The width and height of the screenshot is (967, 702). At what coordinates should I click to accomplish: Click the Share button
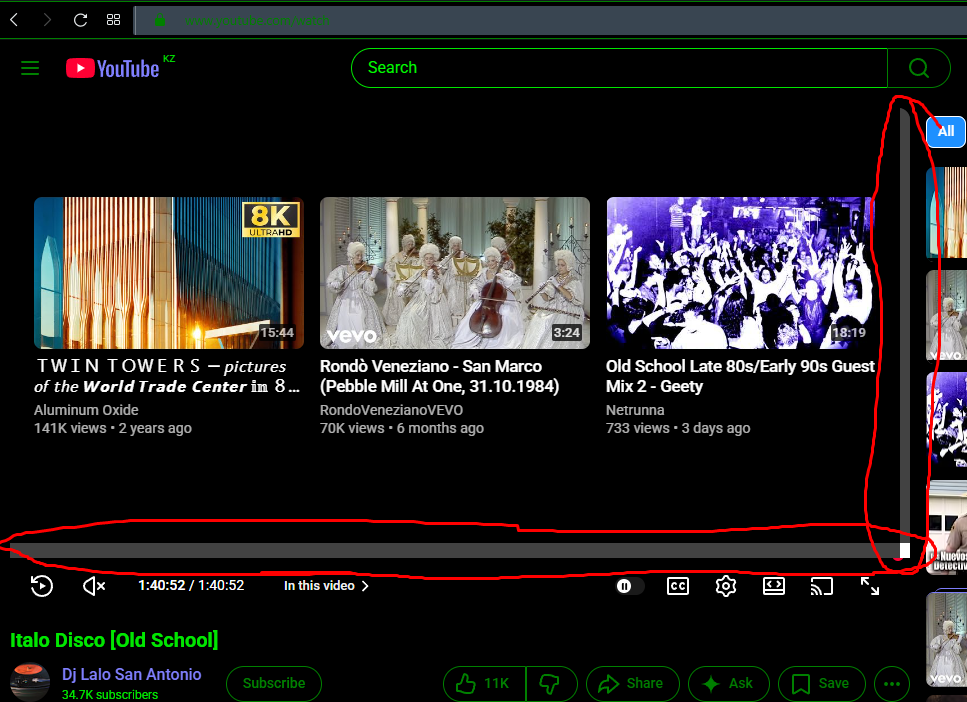coord(632,683)
